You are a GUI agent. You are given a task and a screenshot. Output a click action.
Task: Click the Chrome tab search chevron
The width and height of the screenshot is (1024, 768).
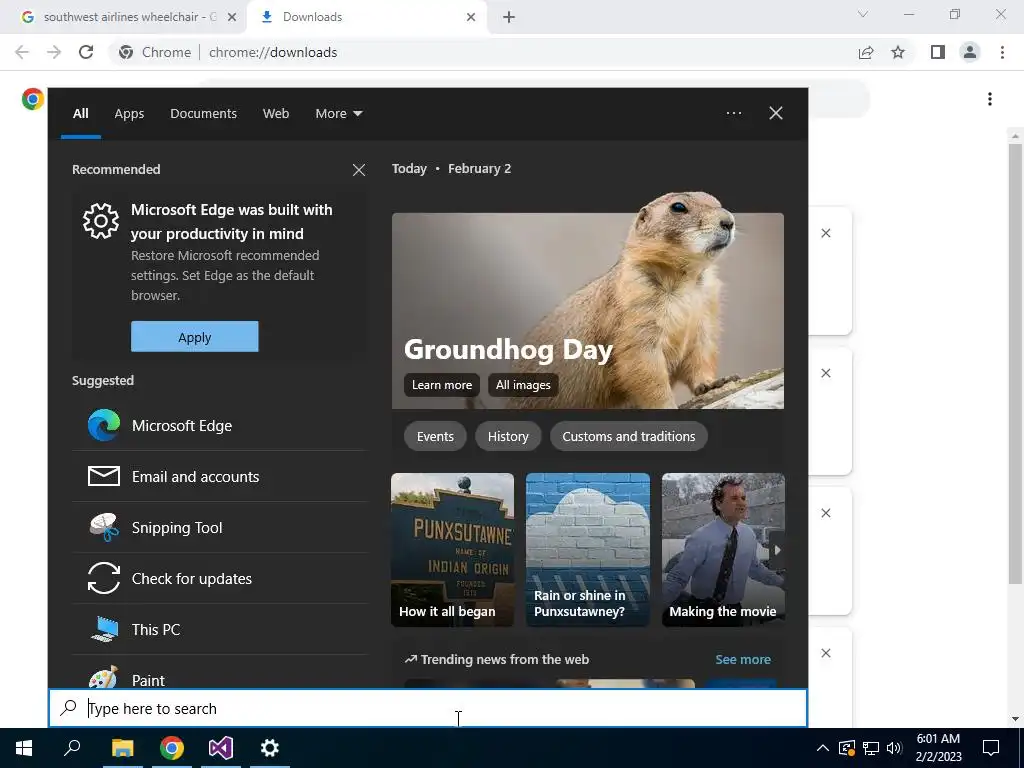[863, 14]
